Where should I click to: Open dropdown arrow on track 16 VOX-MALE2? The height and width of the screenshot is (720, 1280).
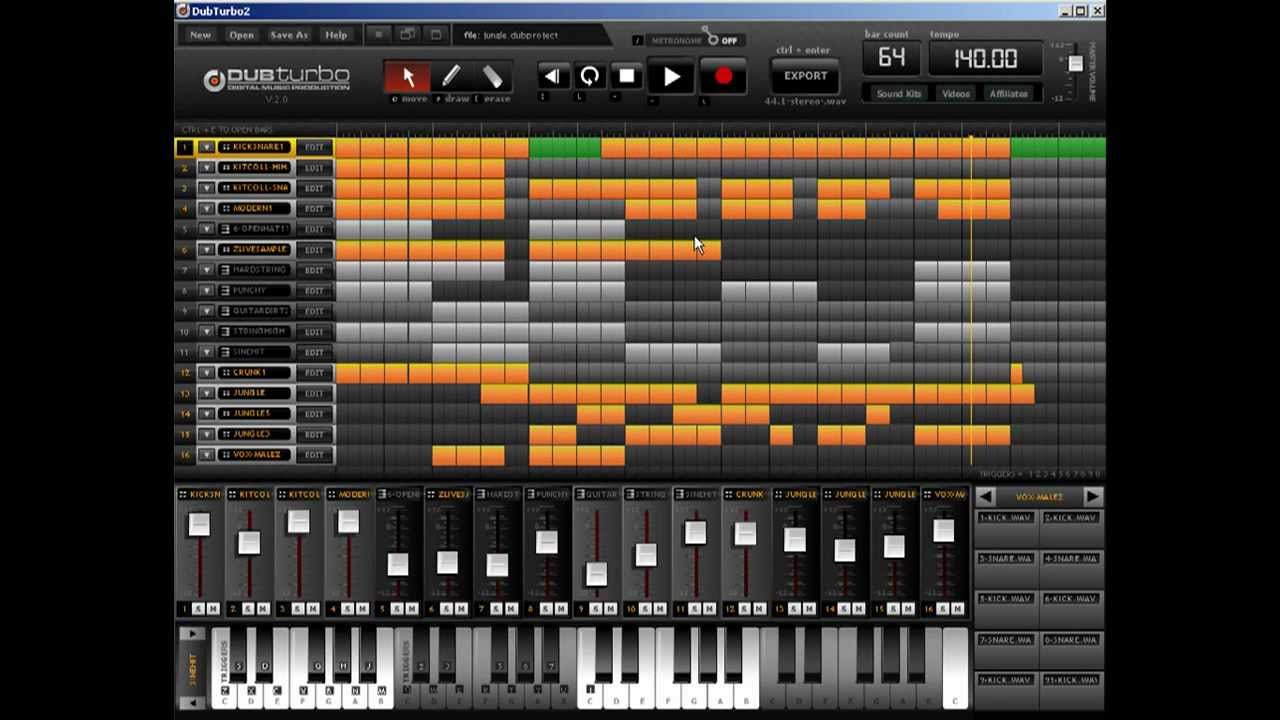[206, 454]
